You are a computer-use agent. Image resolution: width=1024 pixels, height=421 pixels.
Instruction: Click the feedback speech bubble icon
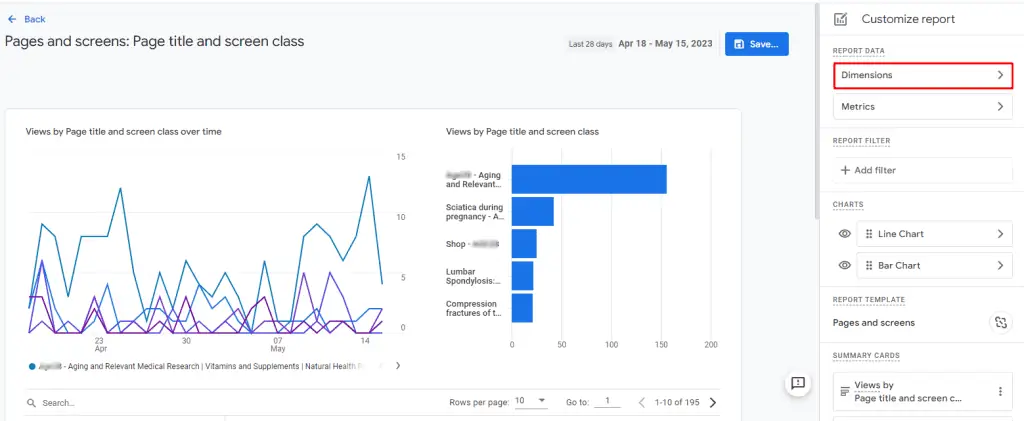click(x=798, y=384)
